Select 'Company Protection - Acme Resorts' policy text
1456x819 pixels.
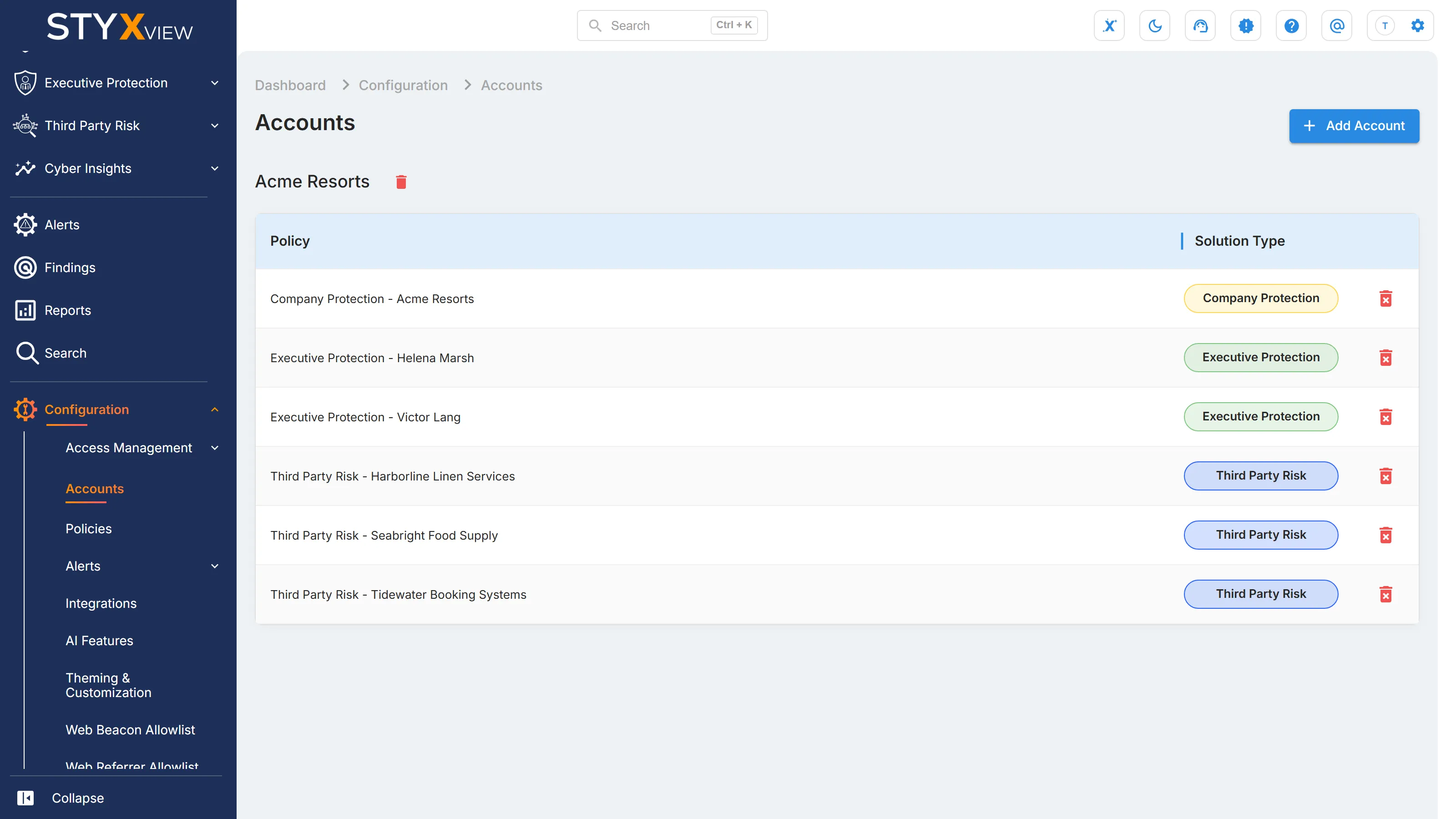click(x=372, y=298)
